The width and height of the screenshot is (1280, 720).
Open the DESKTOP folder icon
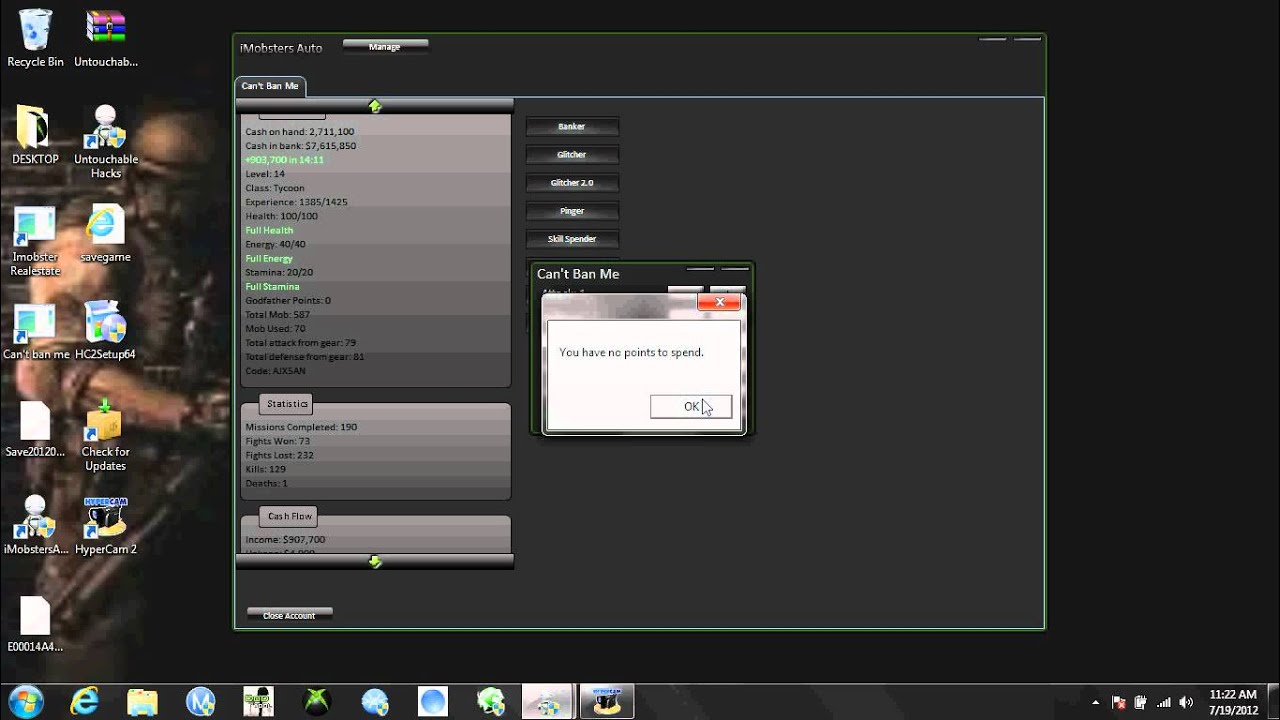pyautogui.click(x=35, y=136)
